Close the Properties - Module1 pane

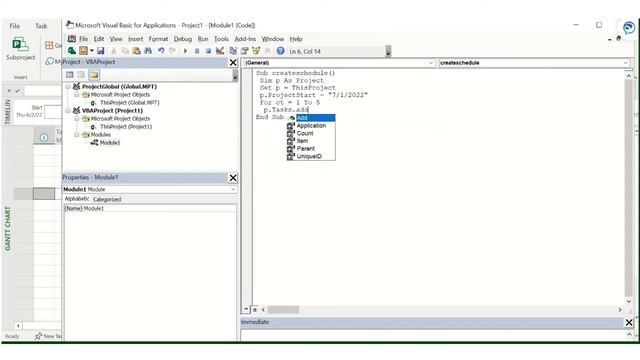[x=233, y=178]
